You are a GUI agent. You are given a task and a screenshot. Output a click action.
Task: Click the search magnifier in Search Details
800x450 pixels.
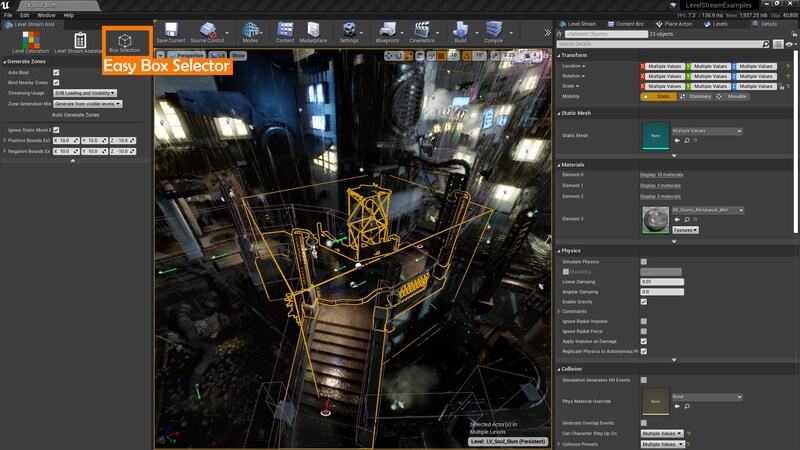(766, 44)
